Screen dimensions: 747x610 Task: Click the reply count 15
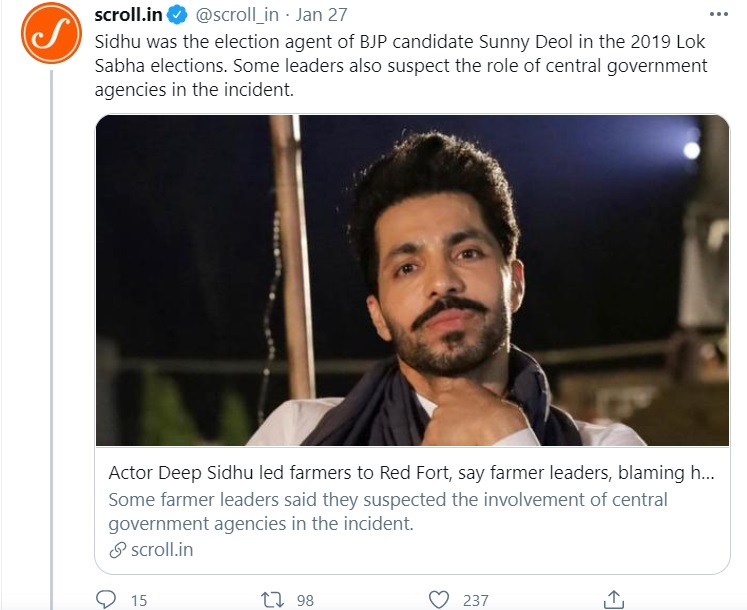139,600
